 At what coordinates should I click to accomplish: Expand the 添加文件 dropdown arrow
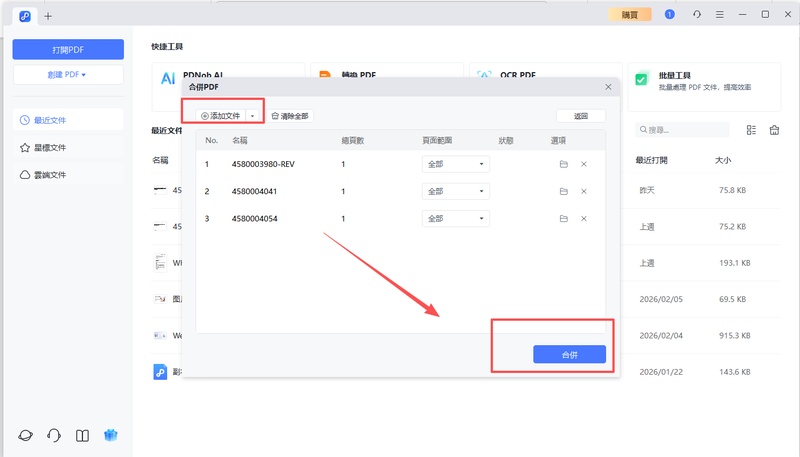252,116
